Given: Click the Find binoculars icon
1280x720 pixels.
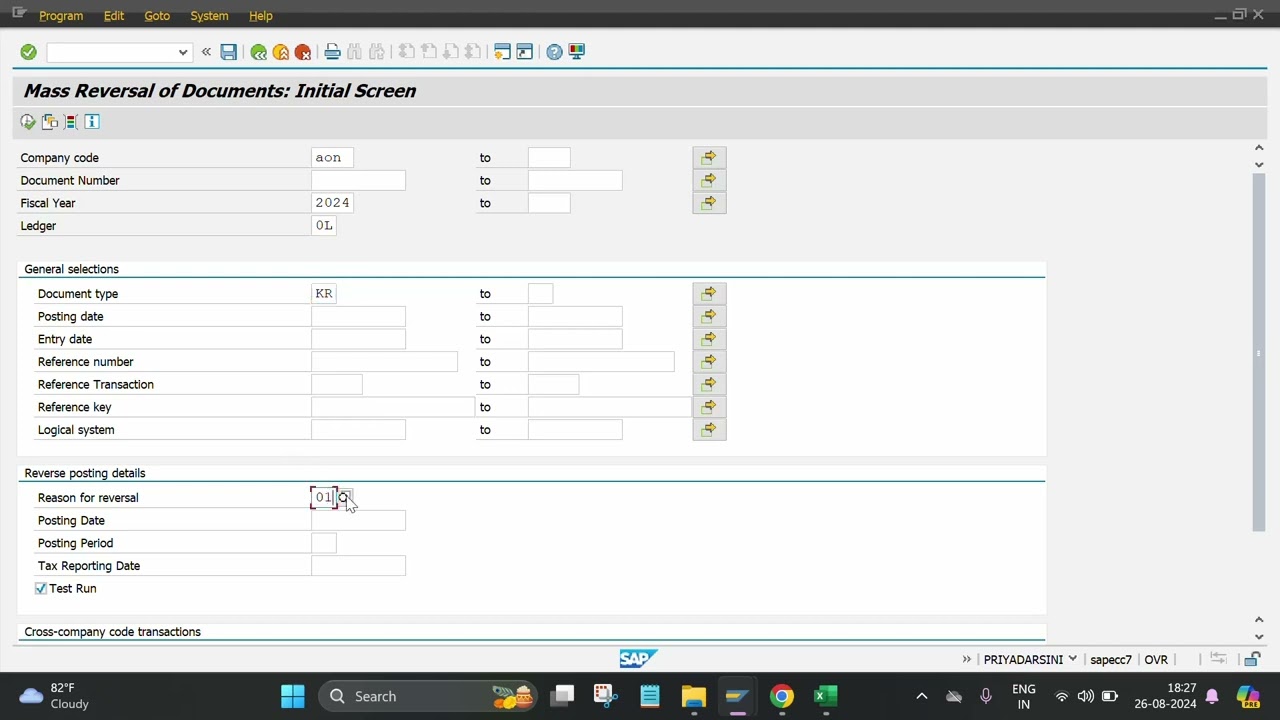Looking at the screenshot, I should pyautogui.click(x=355, y=52).
